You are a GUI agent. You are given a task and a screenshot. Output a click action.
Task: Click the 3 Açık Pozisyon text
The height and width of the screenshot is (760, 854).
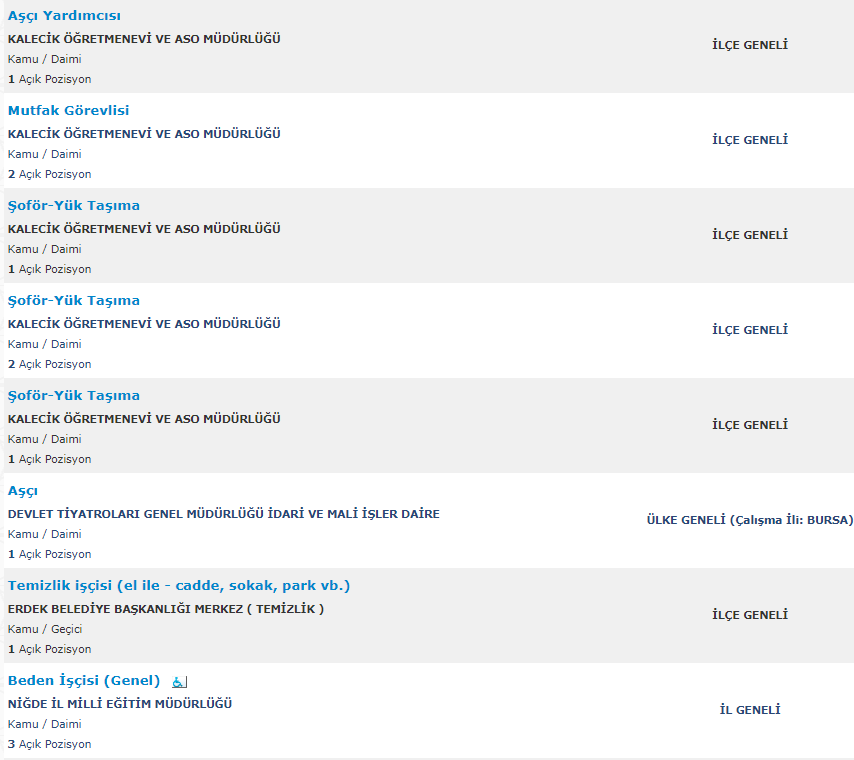50,744
